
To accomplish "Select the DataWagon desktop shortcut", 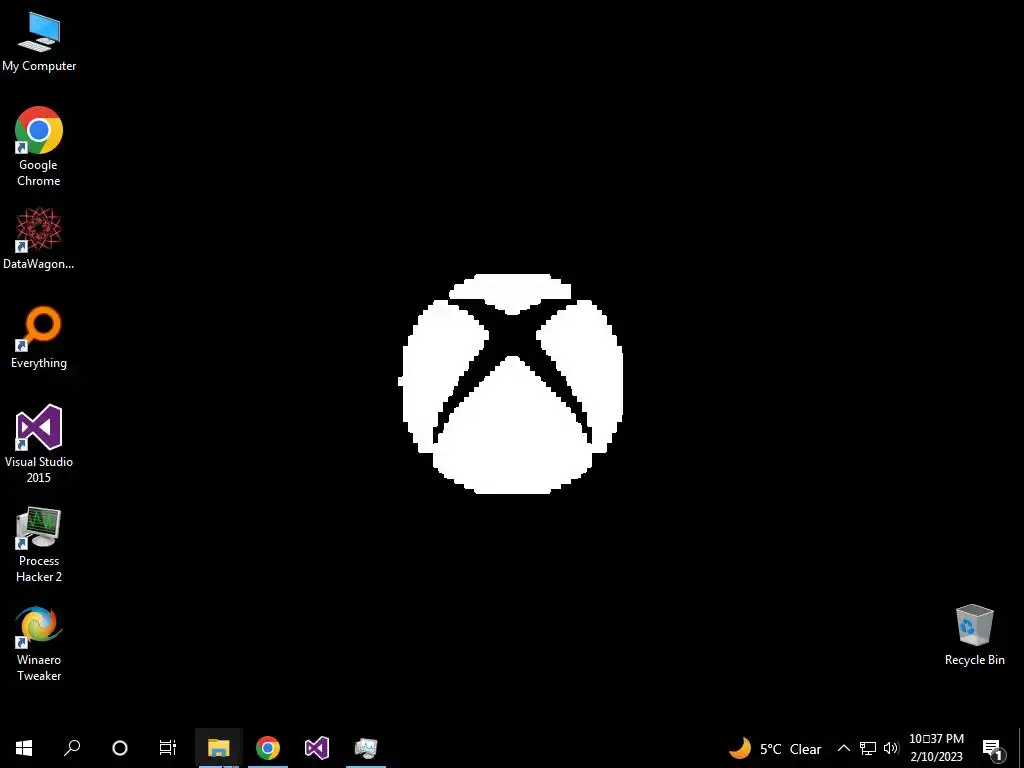I will [x=39, y=238].
